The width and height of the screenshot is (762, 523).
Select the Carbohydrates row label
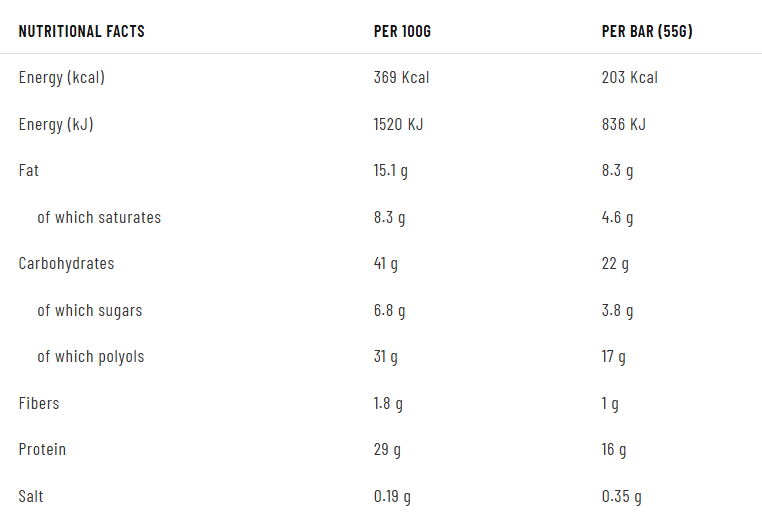tap(66, 264)
